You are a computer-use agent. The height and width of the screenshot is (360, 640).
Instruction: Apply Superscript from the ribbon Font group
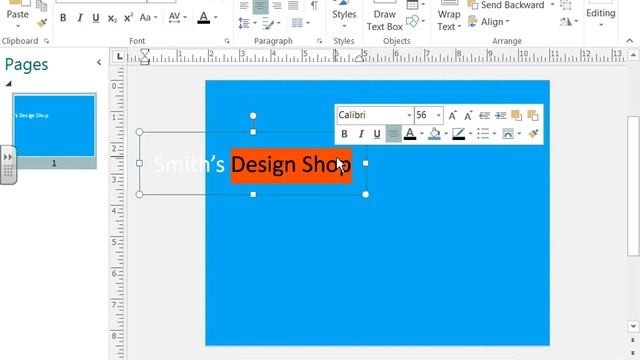point(128,18)
